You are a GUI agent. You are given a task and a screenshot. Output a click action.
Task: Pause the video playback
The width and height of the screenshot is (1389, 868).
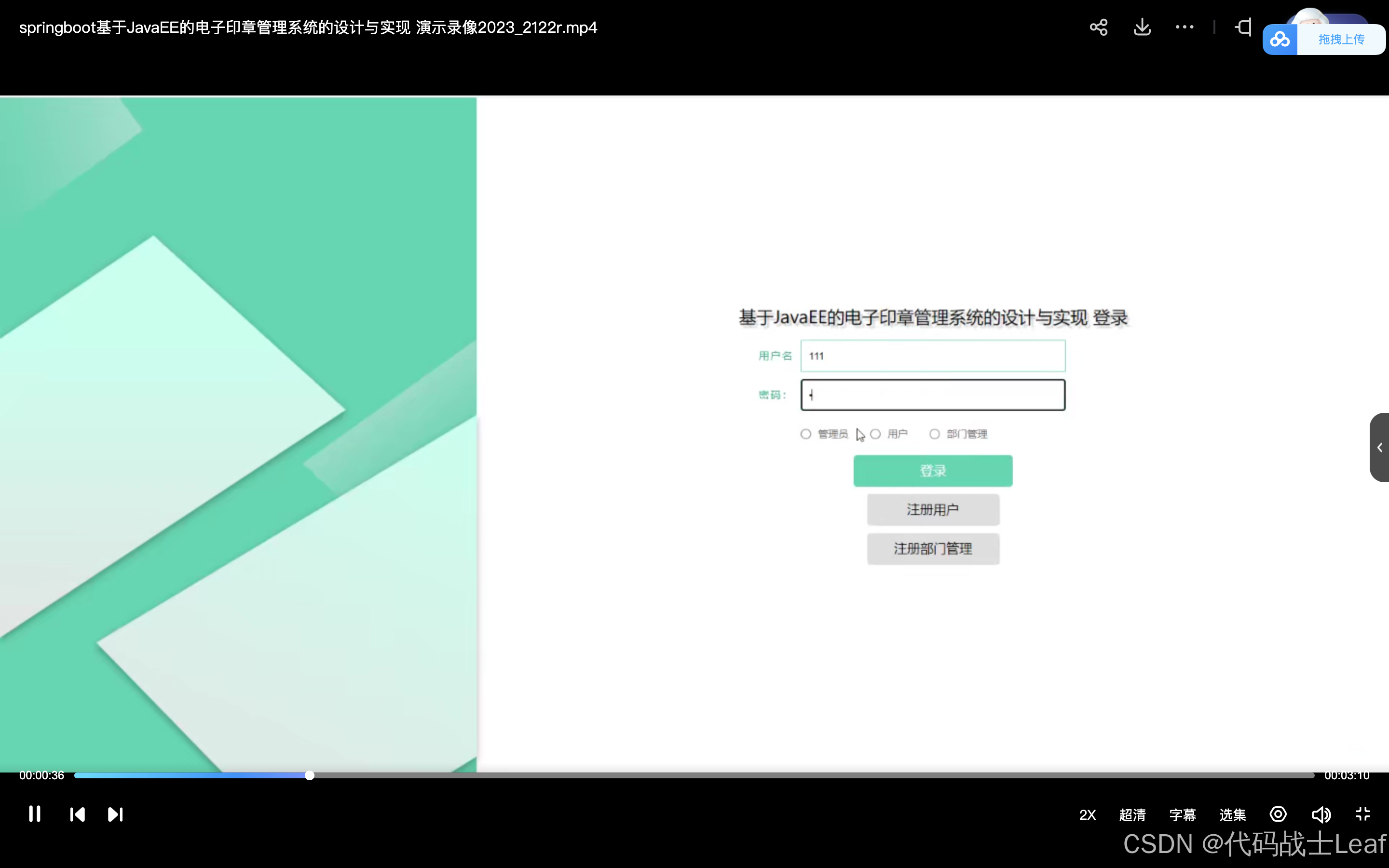coord(34,814)
